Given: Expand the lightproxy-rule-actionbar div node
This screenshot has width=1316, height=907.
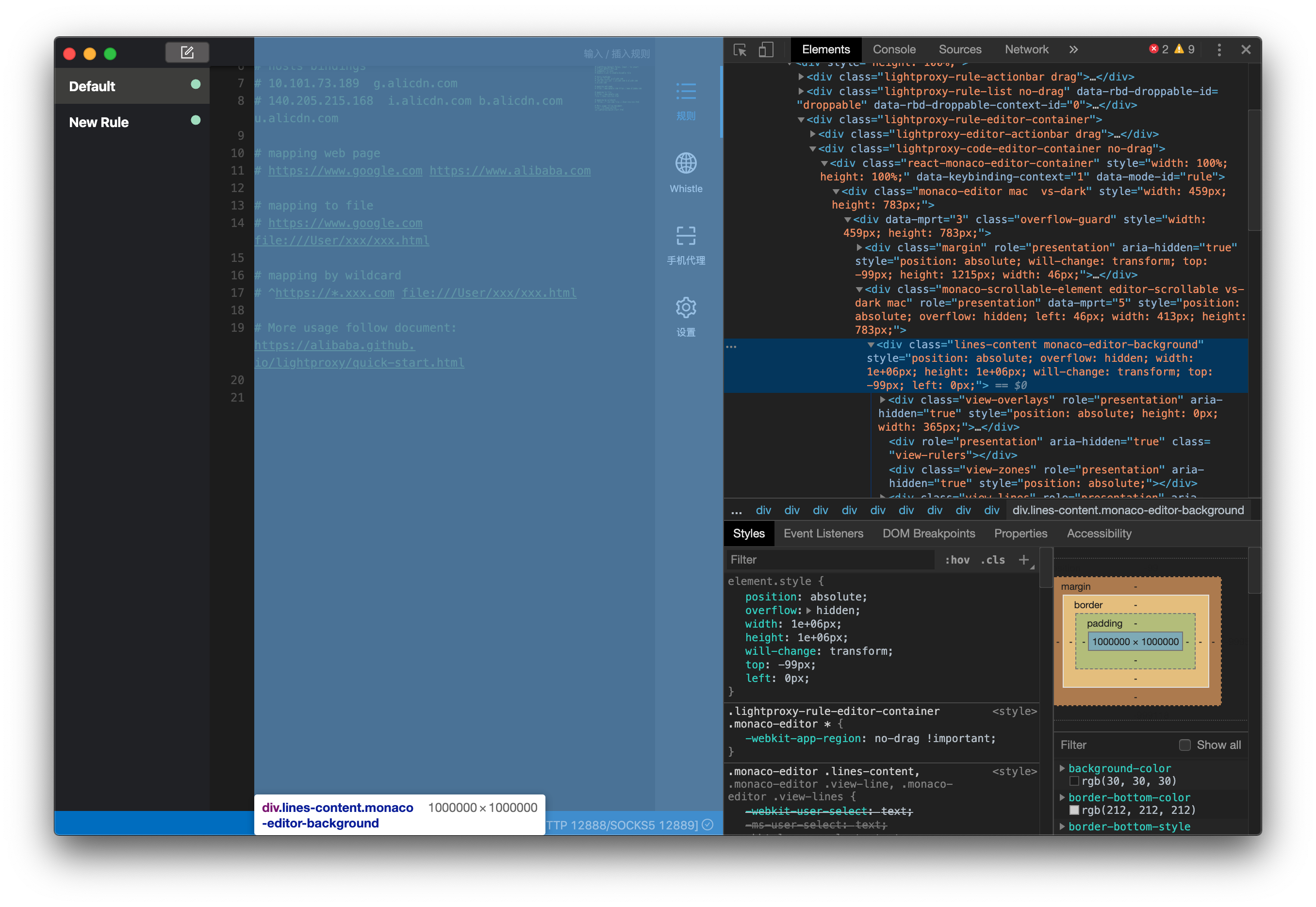Looking at the screenshot, I should pos(801,77).
